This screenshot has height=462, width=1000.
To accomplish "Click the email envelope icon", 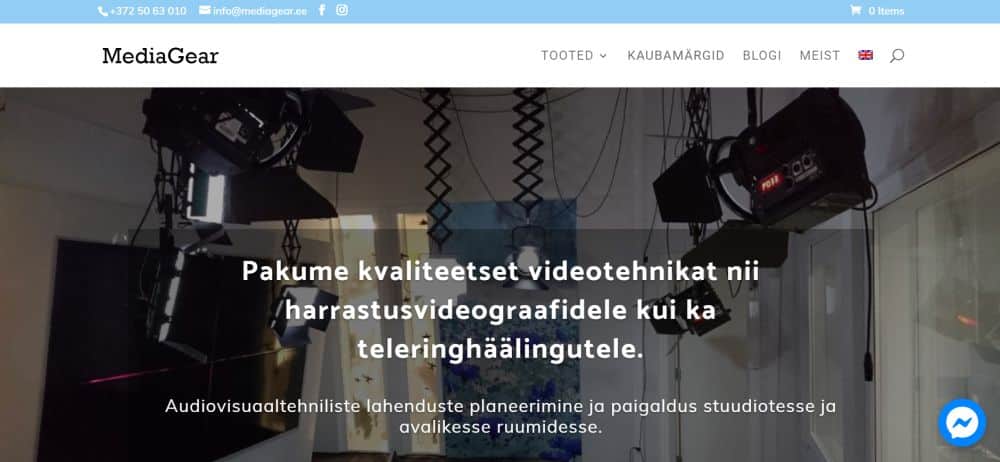I will 205,10.
